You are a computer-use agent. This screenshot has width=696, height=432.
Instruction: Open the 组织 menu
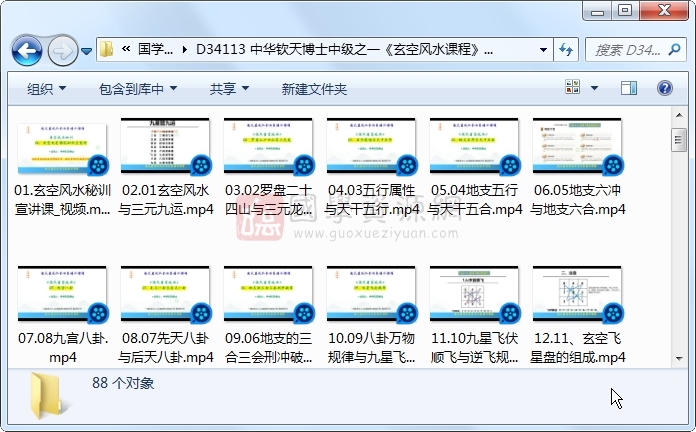(x=47, y=89)
